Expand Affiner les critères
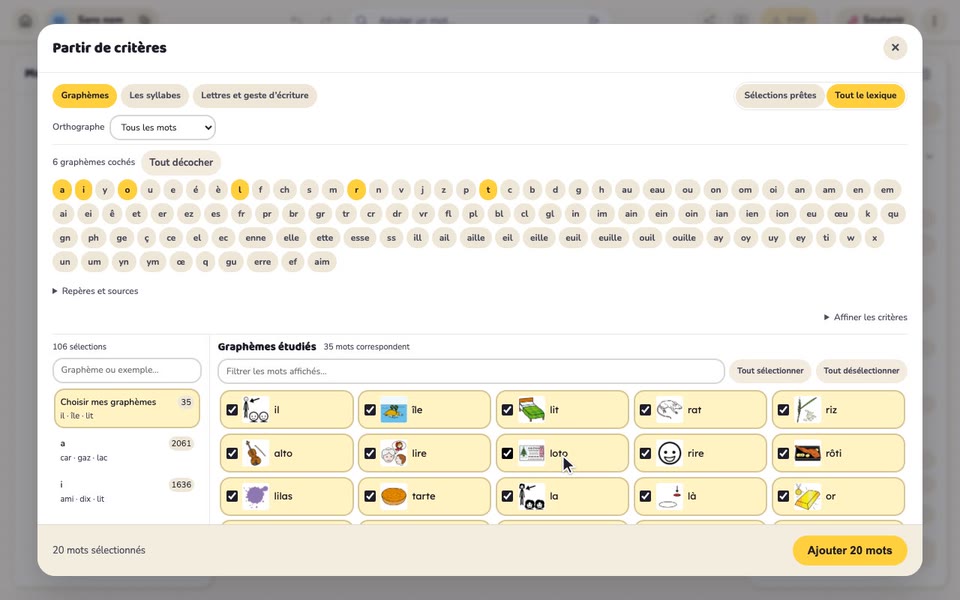Image resolution: width=960 pixels, height=600 pixels. [x=866, y=317]
